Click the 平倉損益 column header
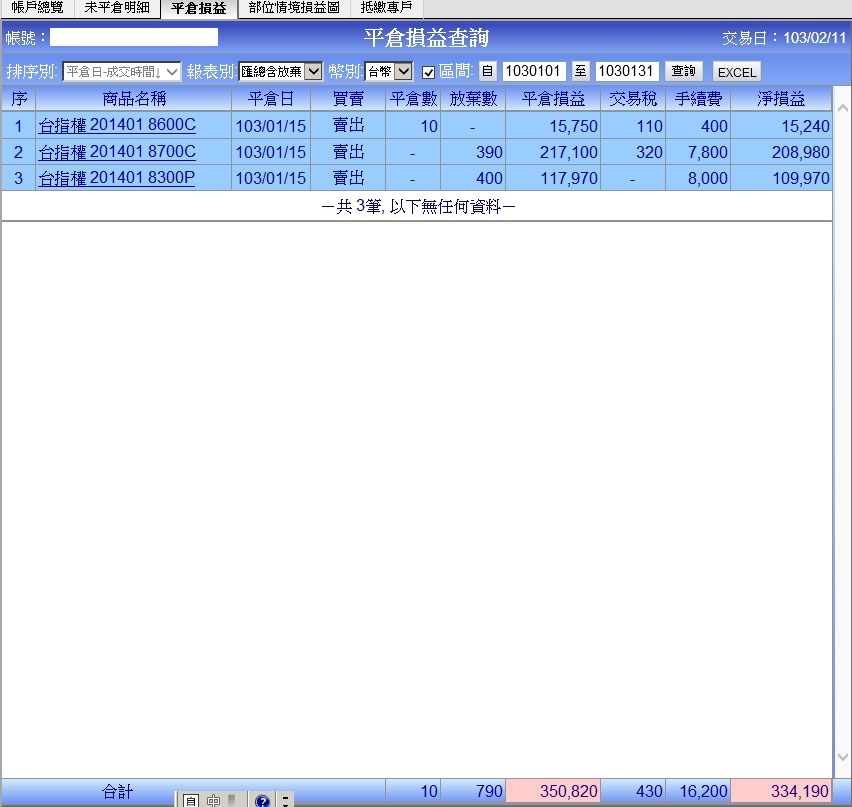The width and height of the screenshot is (852, 807). tap(553, 98)
